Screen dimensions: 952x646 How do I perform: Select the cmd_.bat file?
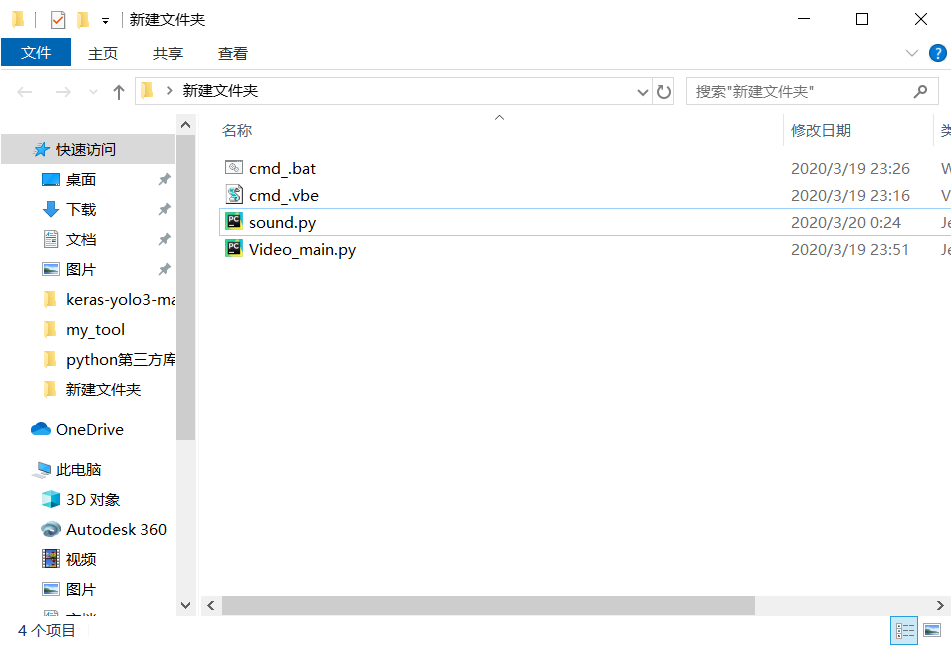(282, 168)
